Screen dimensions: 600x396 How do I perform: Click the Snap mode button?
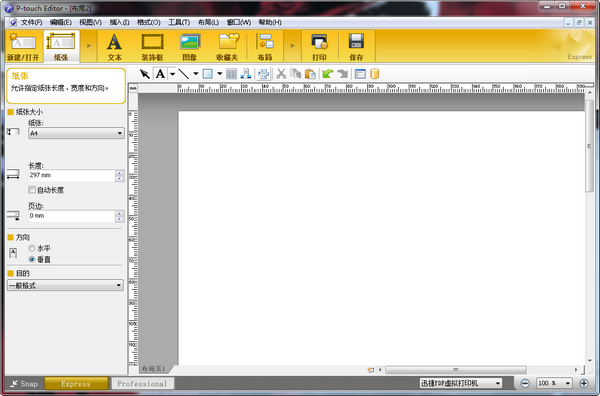[x=24, y=383]
